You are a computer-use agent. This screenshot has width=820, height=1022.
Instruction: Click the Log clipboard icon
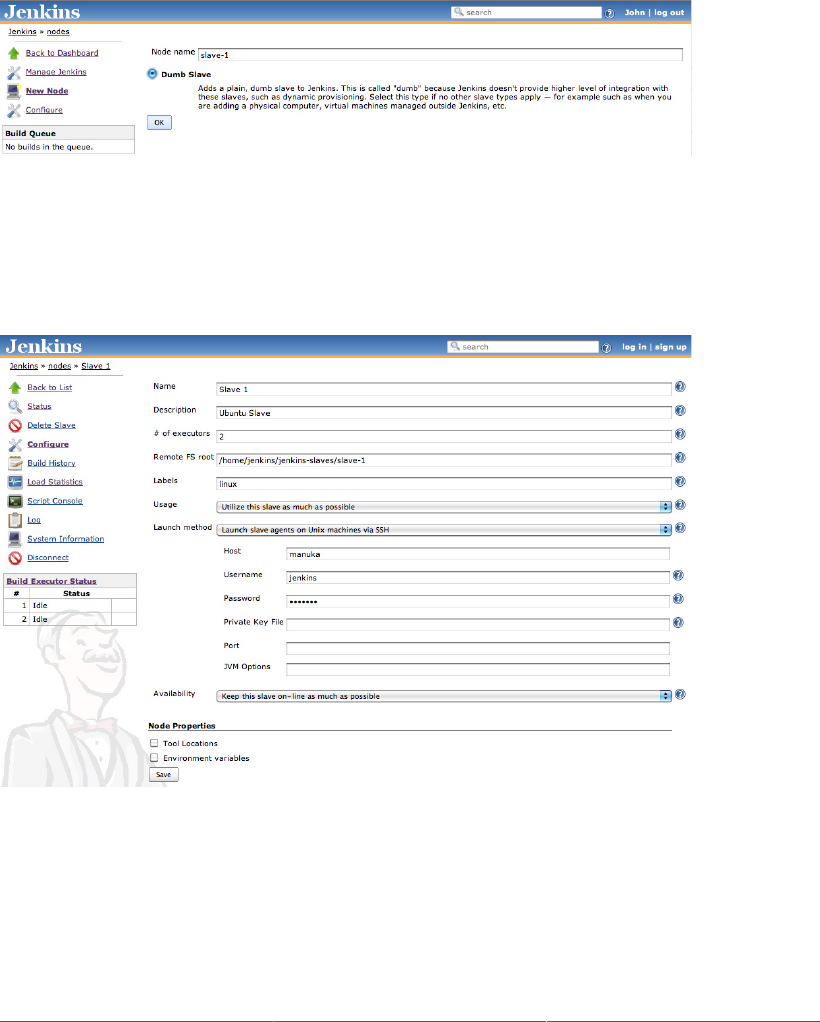coord(15,520)
